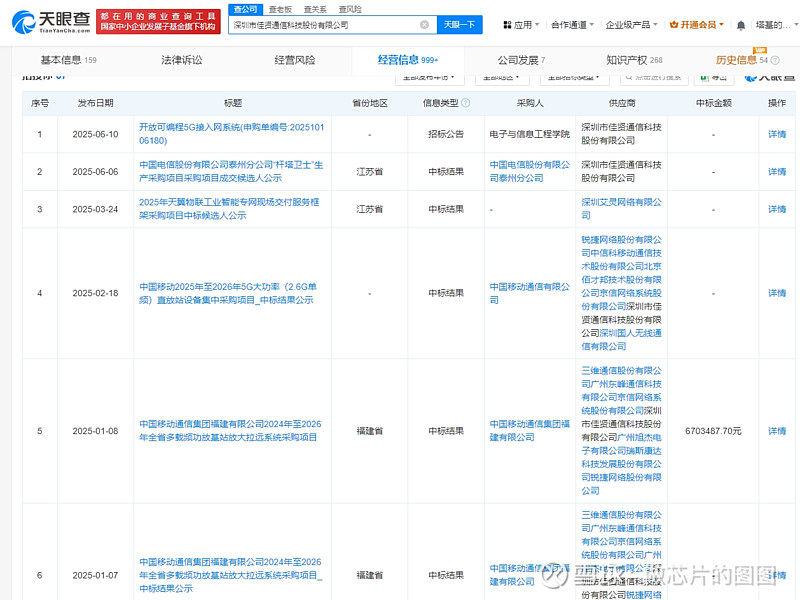This screenshot has width=800, height=600.
Task: Click the date 2025-06-10
Action: pos(95,134)
